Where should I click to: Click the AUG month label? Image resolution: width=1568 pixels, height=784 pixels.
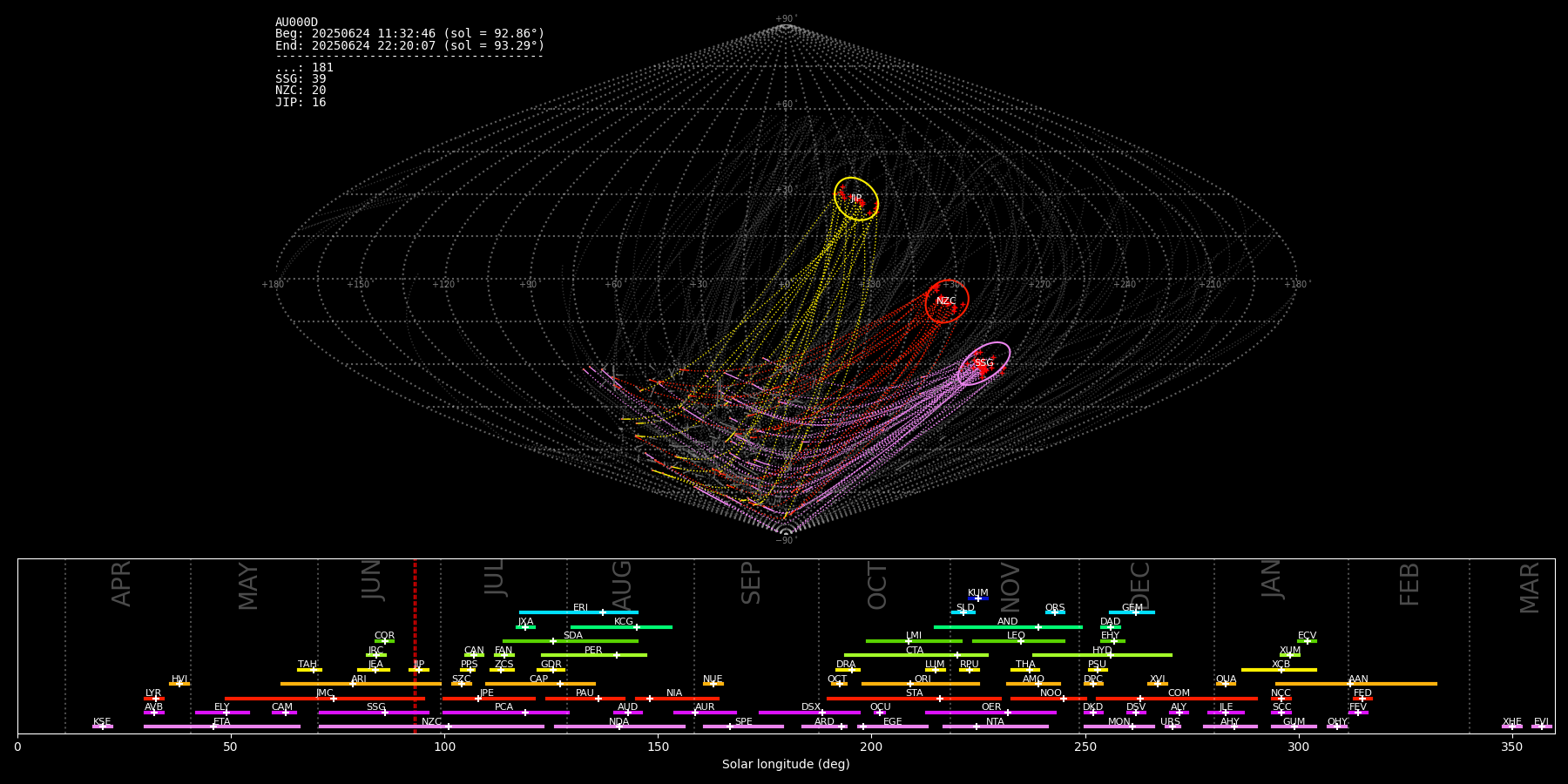point(622,583)
